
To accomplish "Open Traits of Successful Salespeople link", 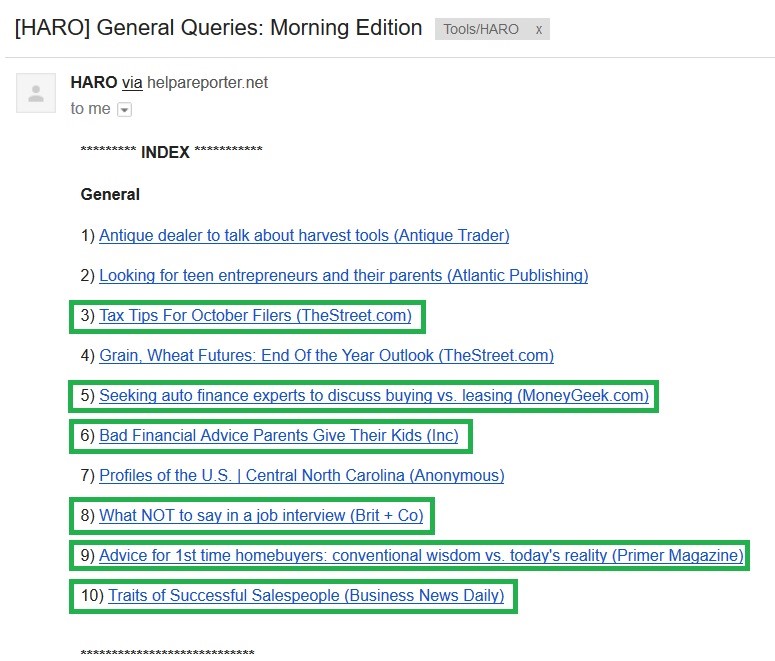I will (x=306, y=596).
